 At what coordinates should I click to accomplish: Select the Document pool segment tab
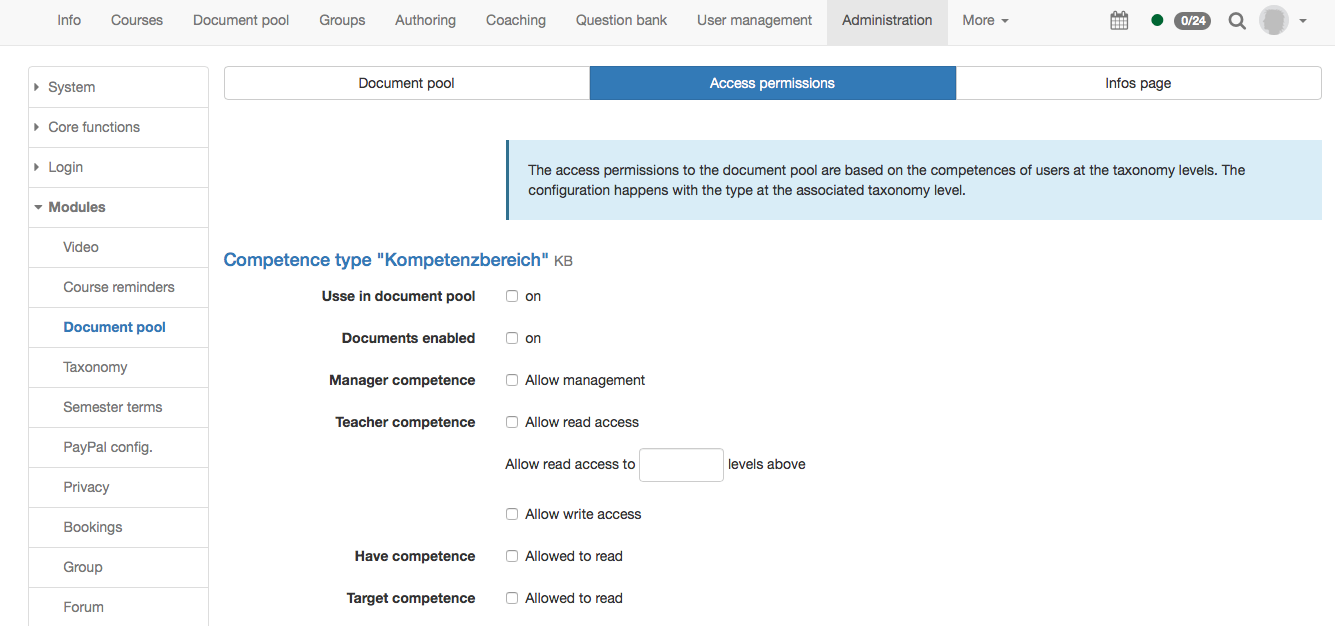(406, 83)
